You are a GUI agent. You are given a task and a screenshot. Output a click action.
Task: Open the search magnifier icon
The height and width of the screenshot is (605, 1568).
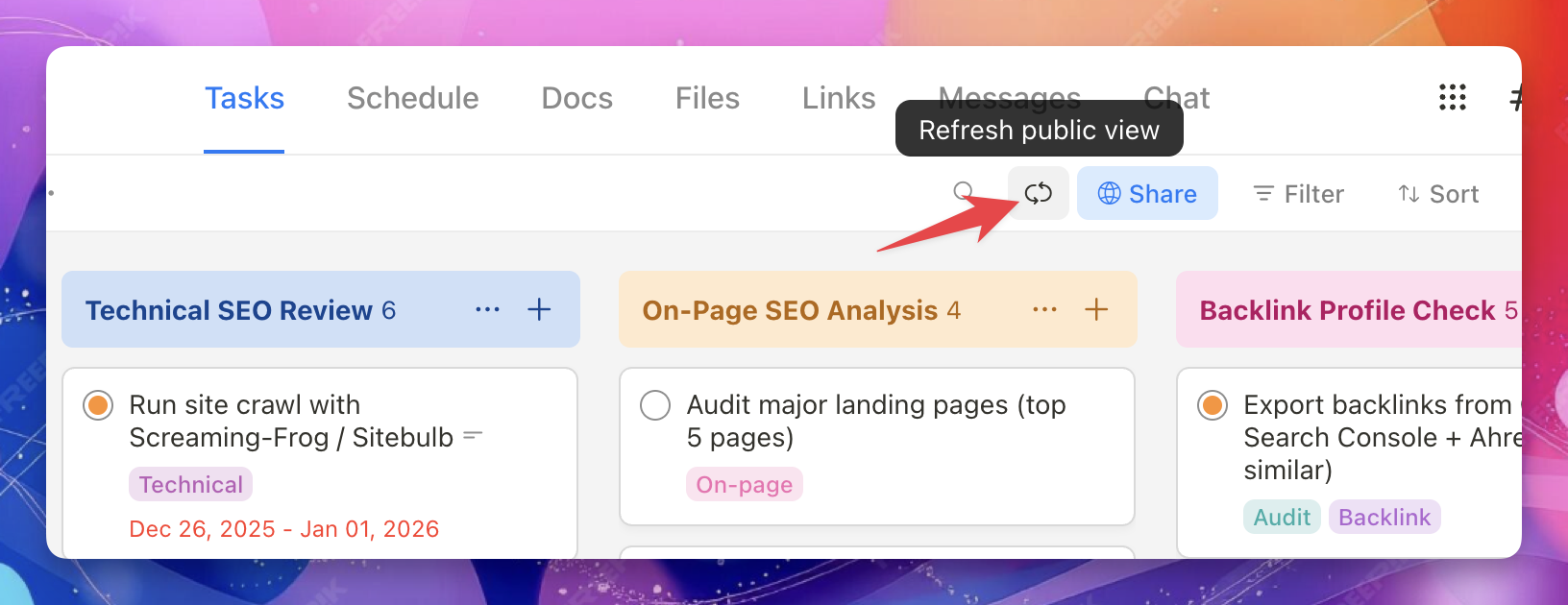point(963,191)
